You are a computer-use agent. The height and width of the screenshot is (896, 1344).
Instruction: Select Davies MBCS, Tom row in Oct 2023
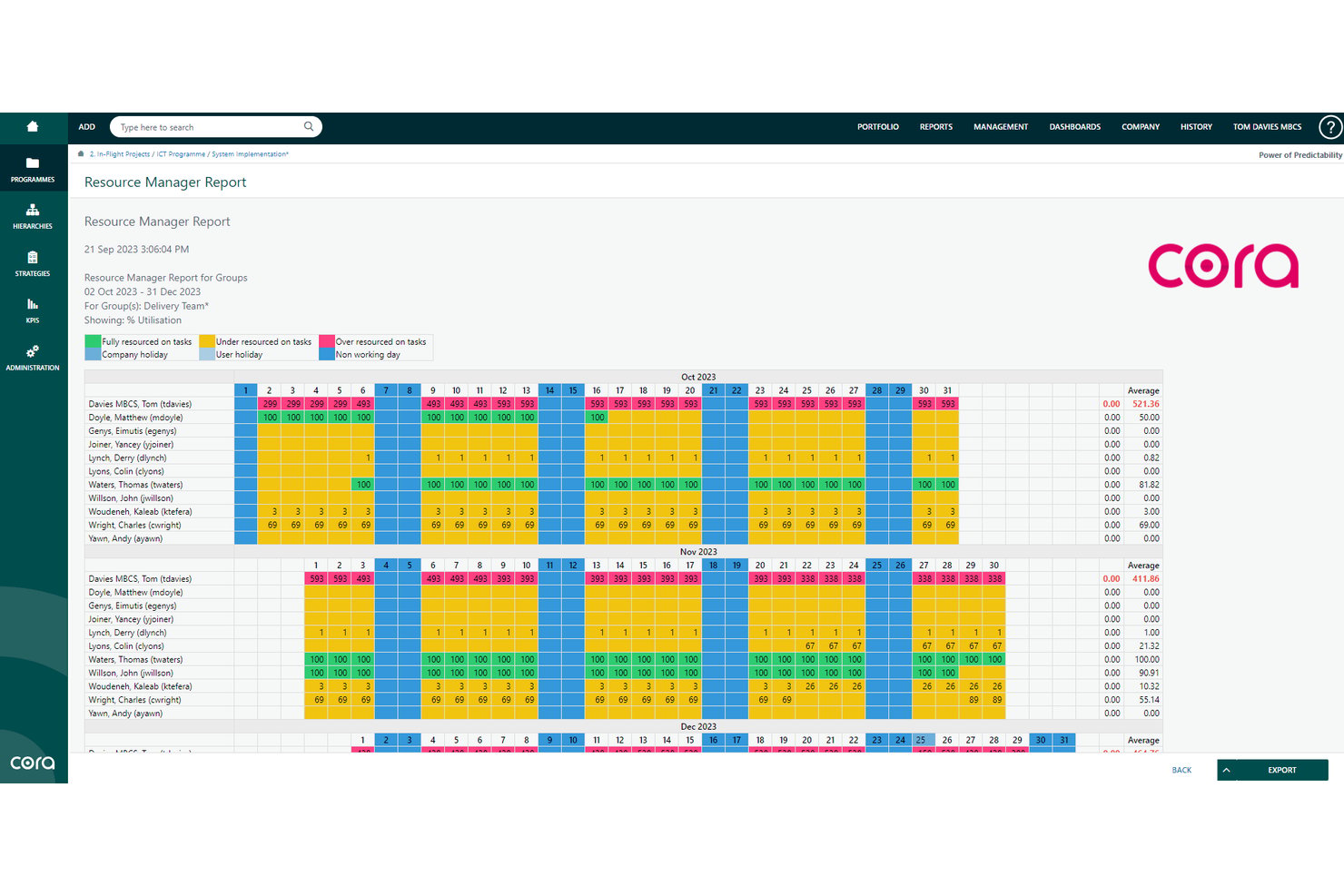(x=623, y=404)
